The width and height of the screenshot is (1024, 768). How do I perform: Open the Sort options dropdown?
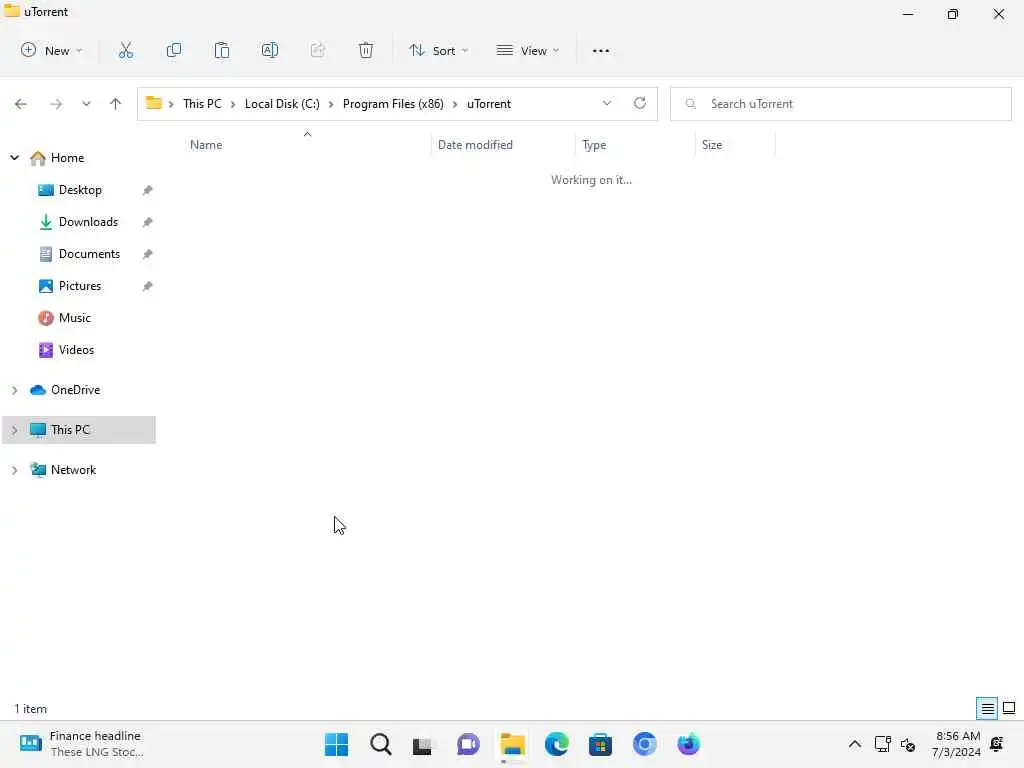(x=438, y=50)
